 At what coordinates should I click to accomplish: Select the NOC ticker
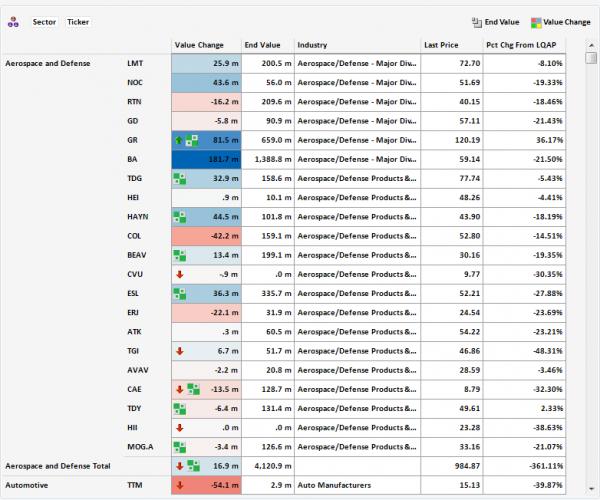pos(135,83)
